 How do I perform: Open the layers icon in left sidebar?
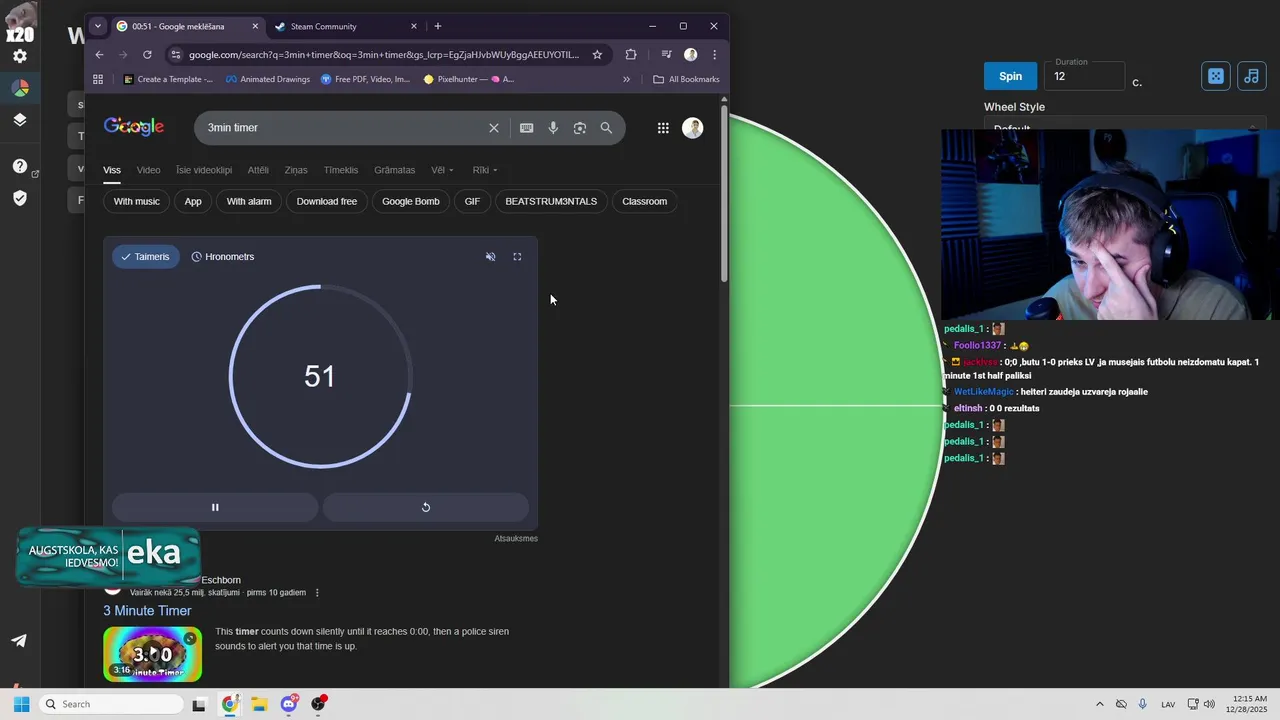pyautogui.click(x=20, y=120)
